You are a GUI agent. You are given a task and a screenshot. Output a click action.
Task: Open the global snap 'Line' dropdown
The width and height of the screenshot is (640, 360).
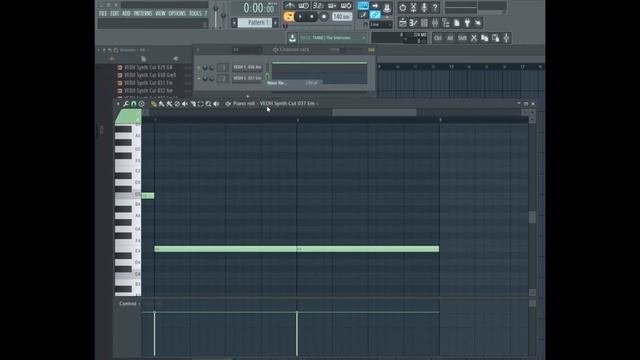pos(381,24)
